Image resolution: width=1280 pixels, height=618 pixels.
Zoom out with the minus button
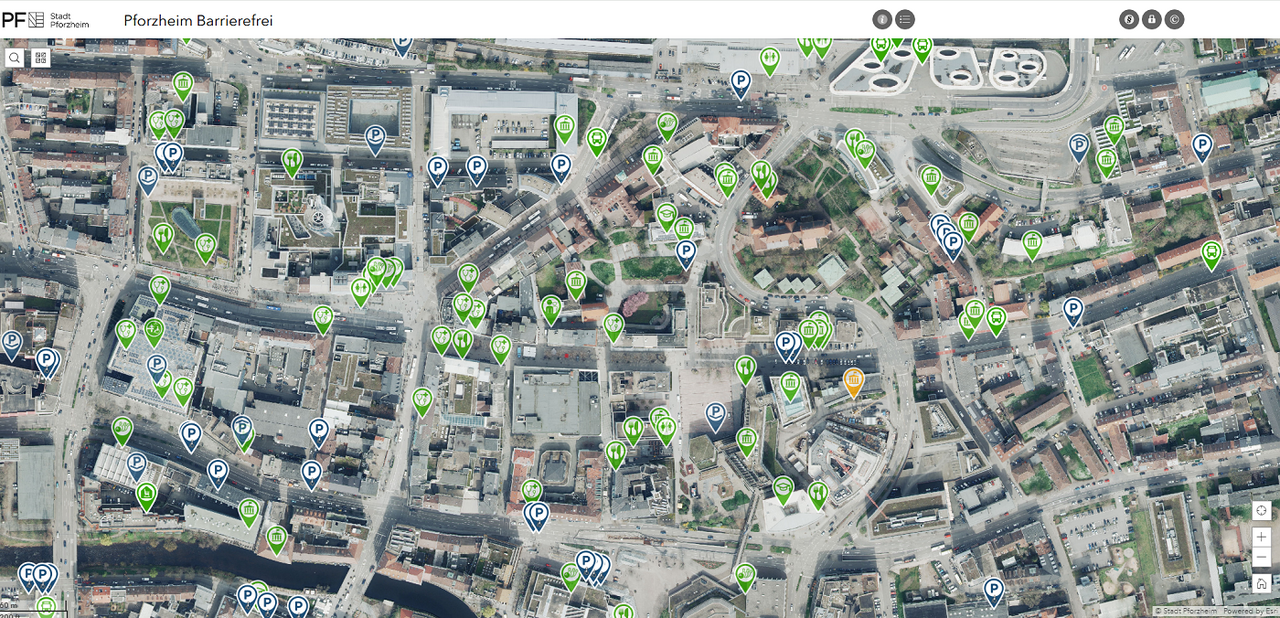[1261, 558]
